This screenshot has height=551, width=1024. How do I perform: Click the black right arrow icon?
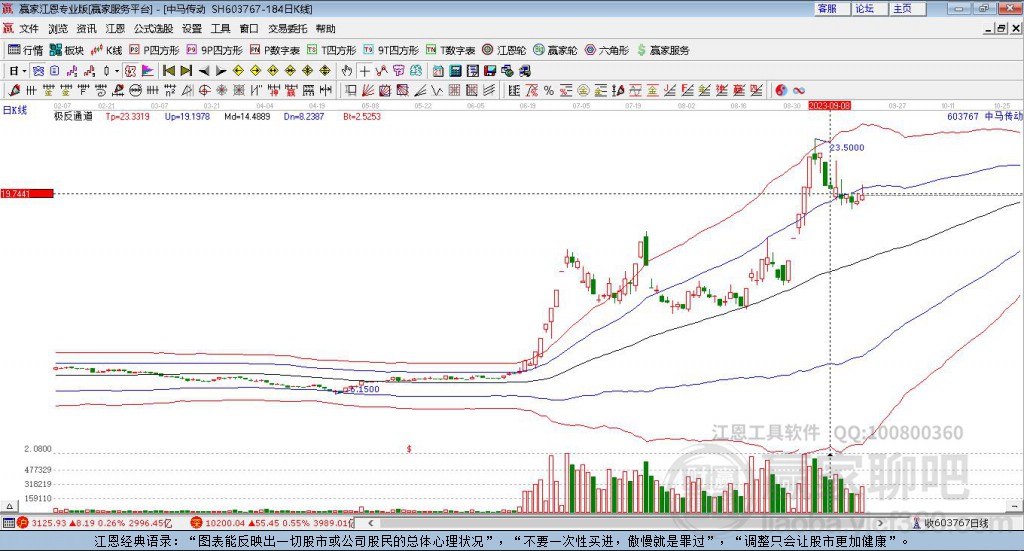tap(221, 71)
